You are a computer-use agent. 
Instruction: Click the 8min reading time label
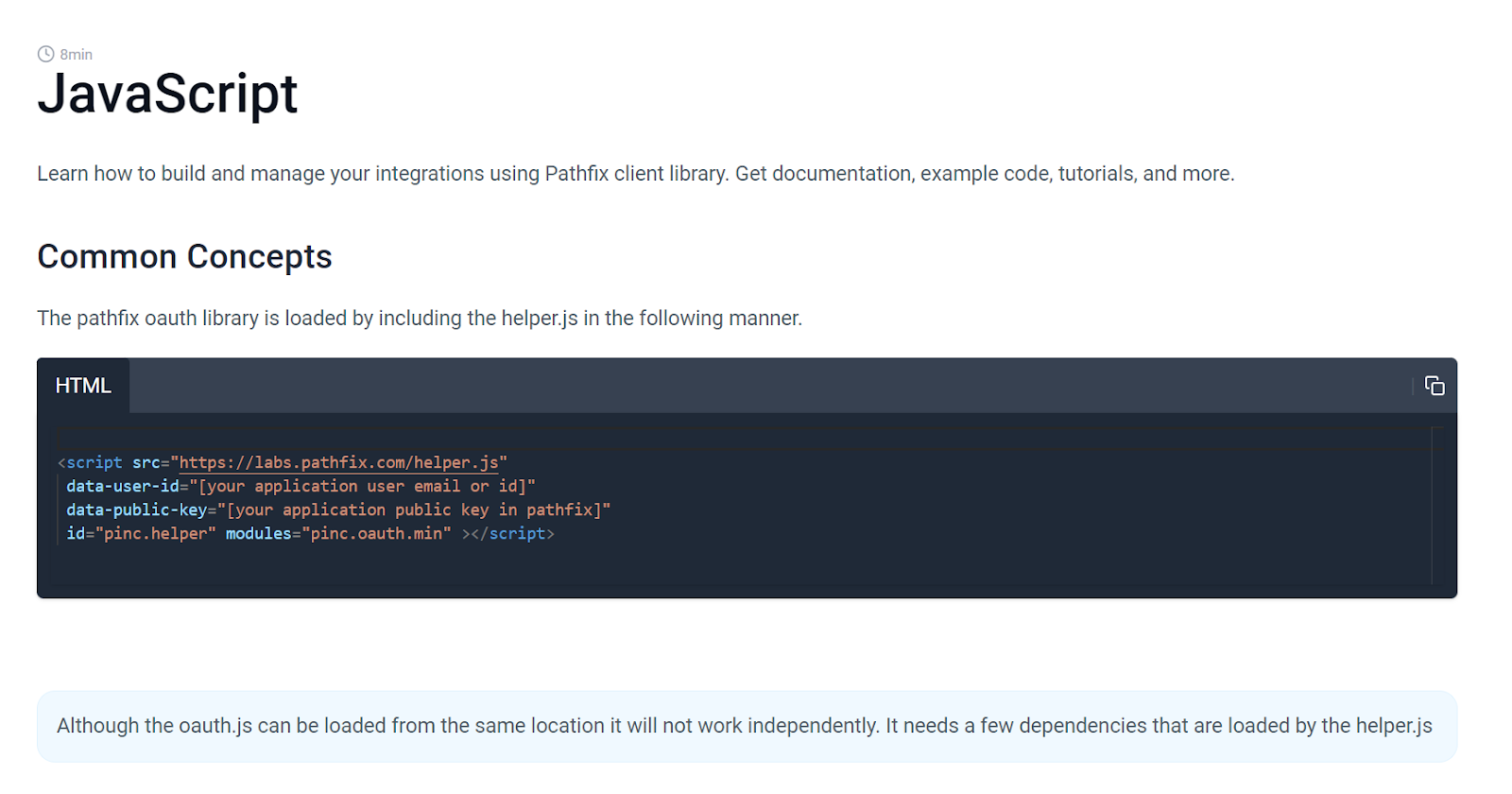(x=77, y=55)
